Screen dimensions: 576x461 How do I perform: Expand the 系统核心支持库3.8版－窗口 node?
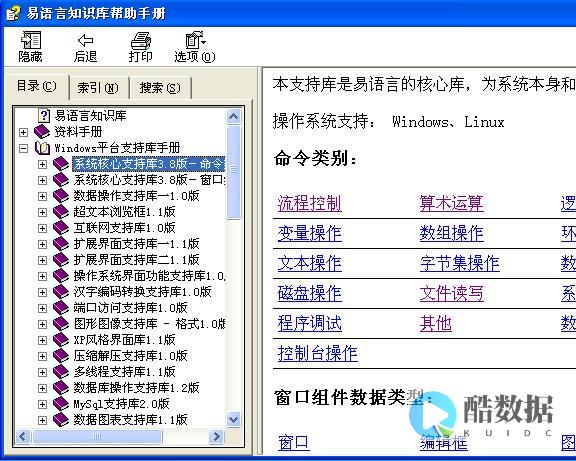(42, 180)
